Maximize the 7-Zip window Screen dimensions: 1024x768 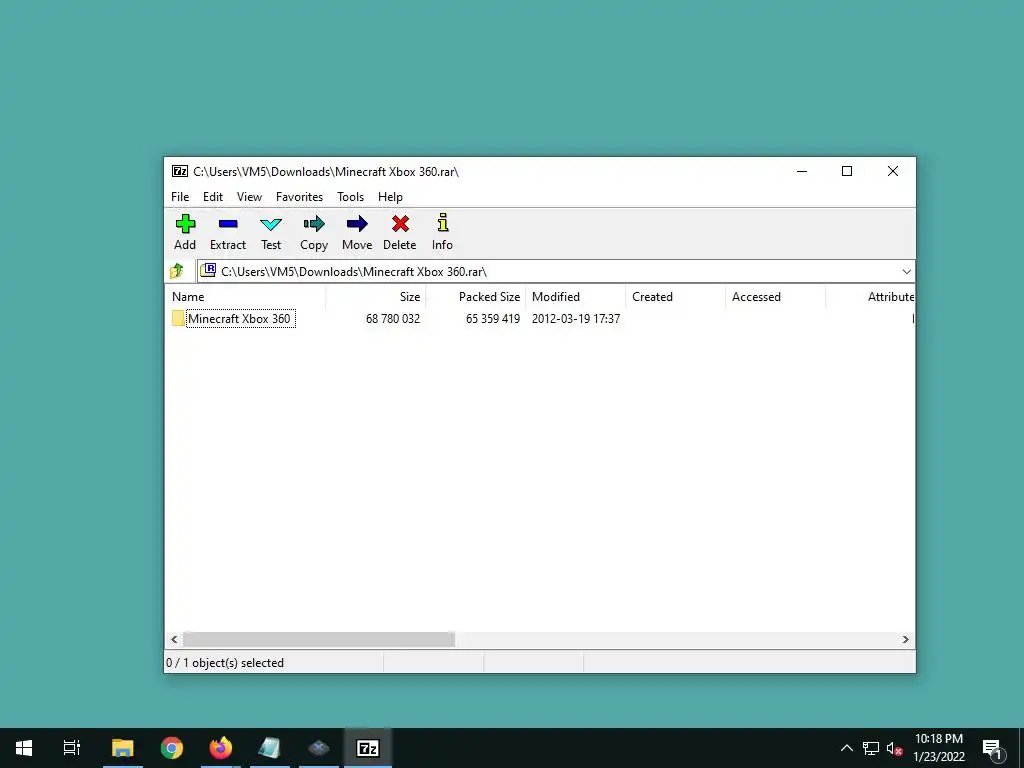[x=847, y=171]
